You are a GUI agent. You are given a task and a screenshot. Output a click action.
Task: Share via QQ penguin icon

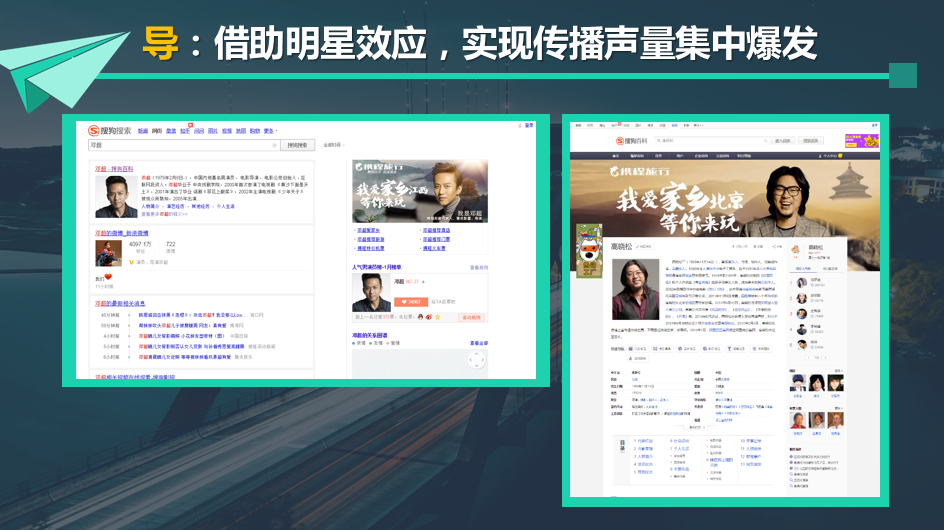point(420,317)
